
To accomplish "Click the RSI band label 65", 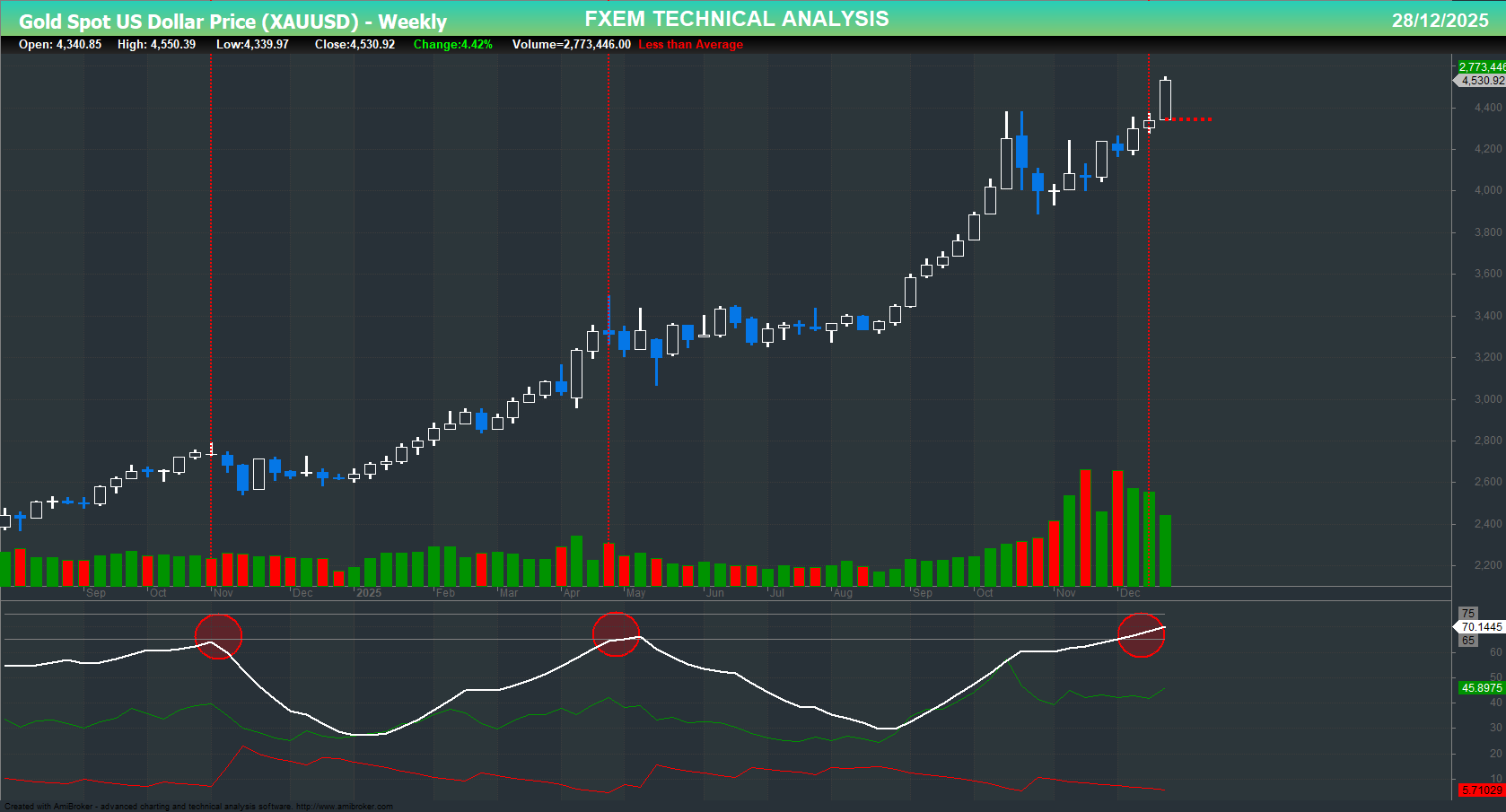I will (x=1467, y=641).
